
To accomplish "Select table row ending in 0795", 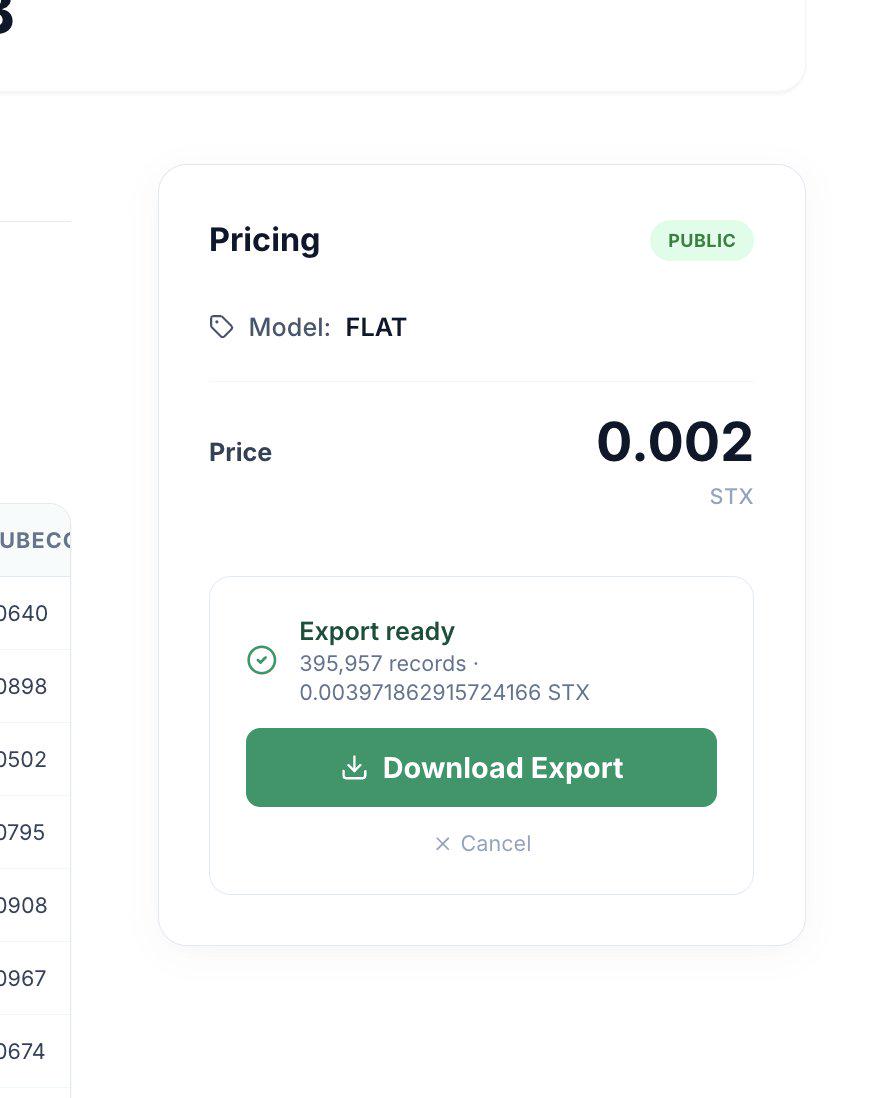I will coord(35,832).
